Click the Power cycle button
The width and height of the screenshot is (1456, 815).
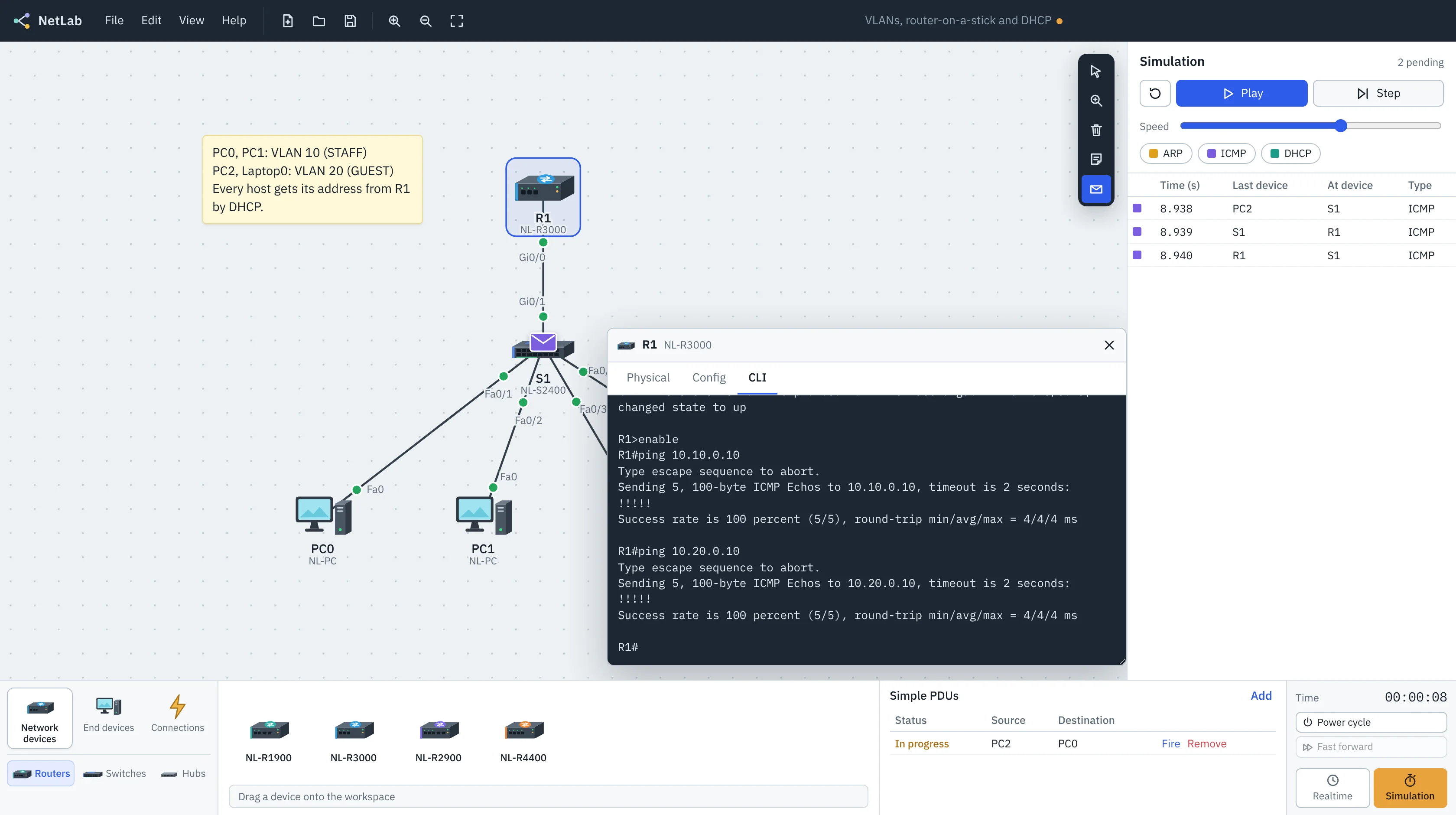[1371, 722]
